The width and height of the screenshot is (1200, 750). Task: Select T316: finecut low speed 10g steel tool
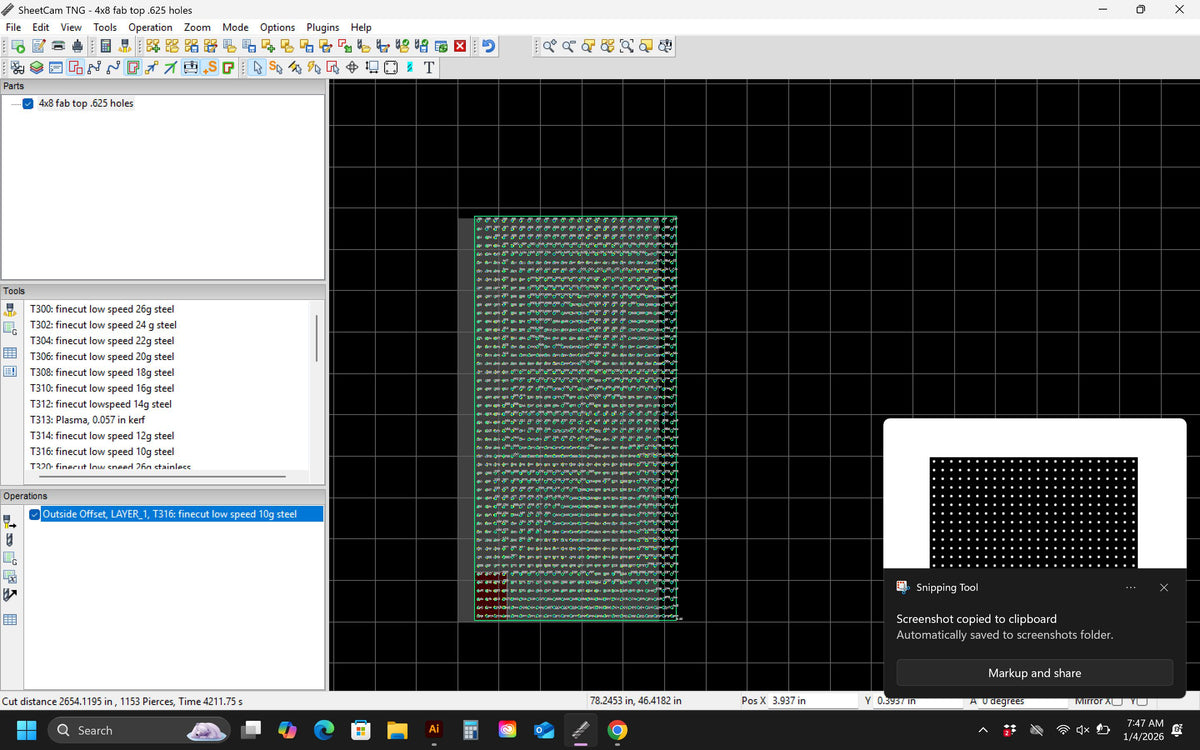pos(102,452)
